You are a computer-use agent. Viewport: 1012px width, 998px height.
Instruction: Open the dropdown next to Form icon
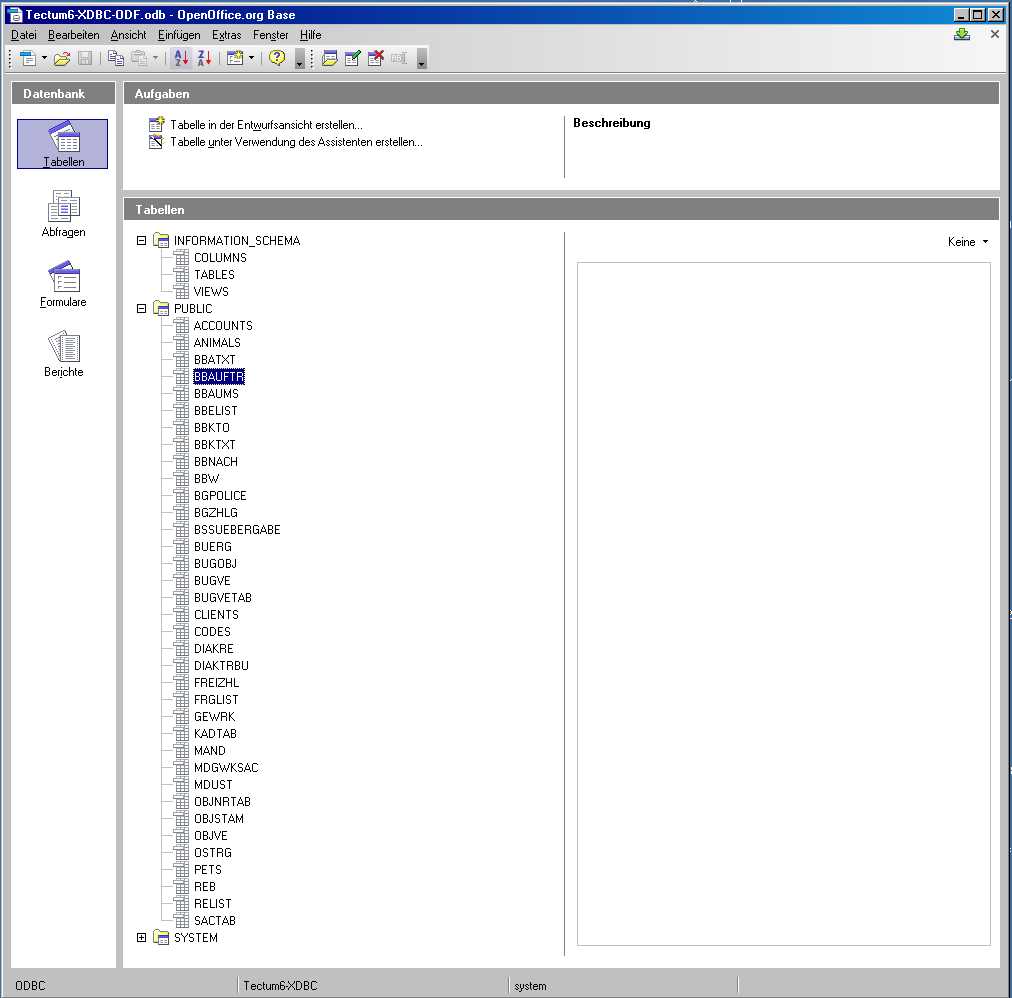[252, 58]
